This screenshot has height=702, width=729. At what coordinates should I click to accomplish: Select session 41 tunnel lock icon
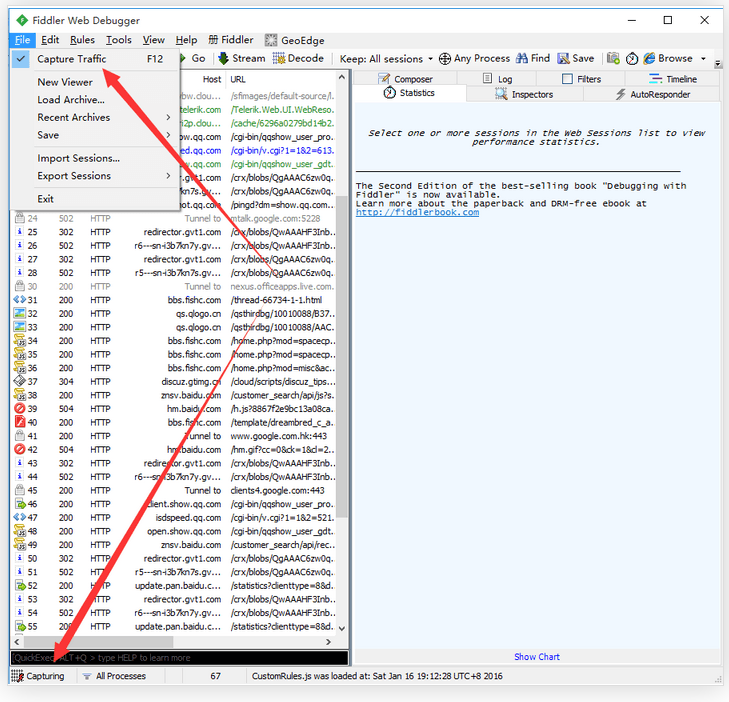(x=20, y=435)
